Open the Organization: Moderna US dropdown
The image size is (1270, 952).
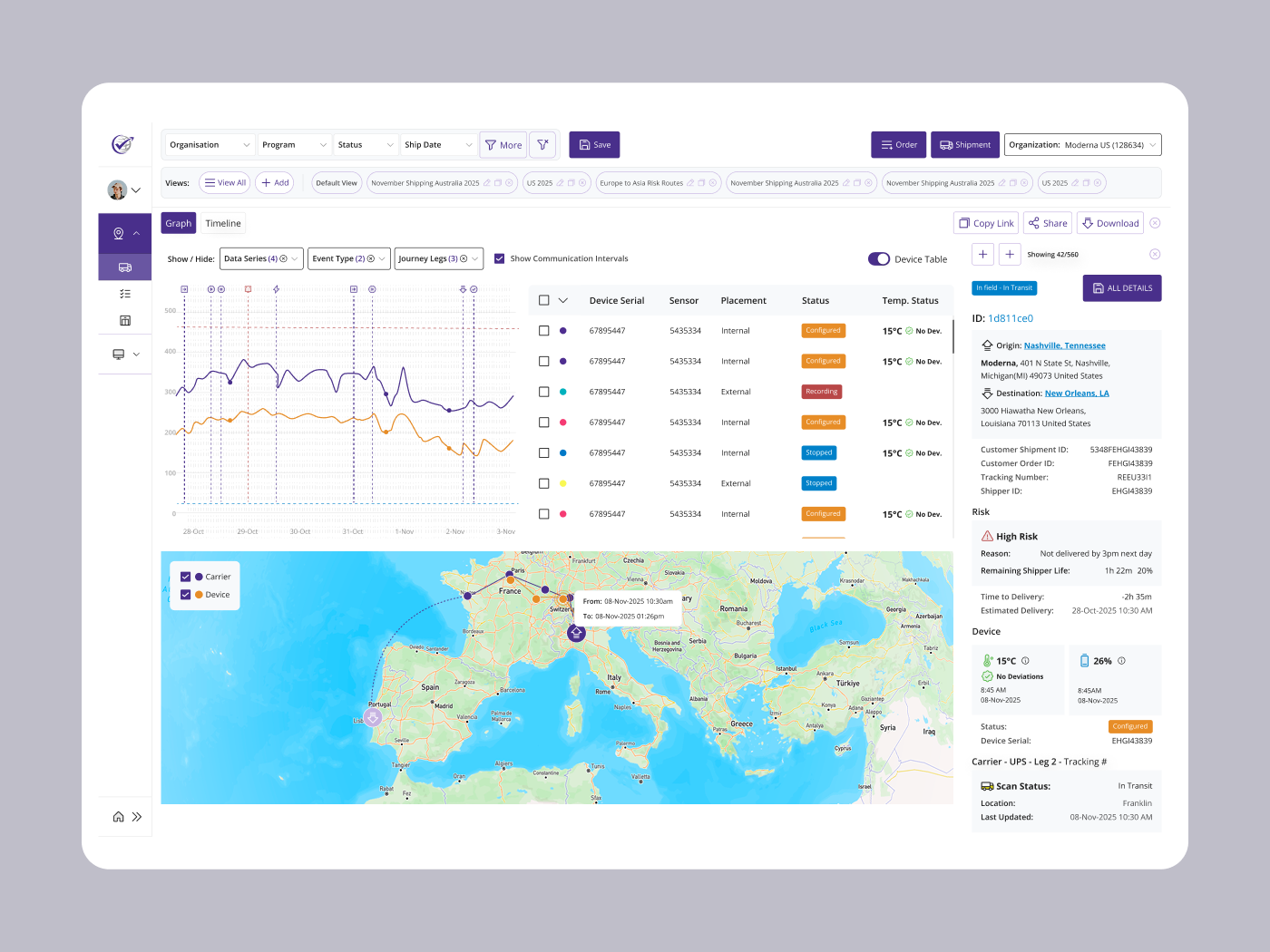(x=1083, y=145)
